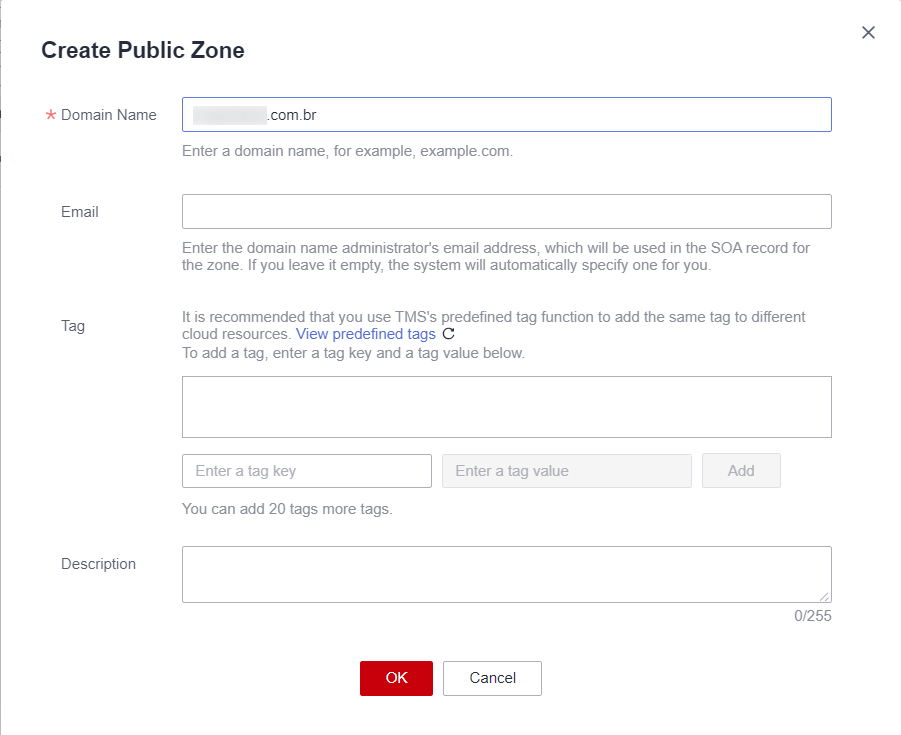Image resolution: width=901 pixels, height=735 pixels.
Task: Click the Tag field label
Action: [73, 326]
